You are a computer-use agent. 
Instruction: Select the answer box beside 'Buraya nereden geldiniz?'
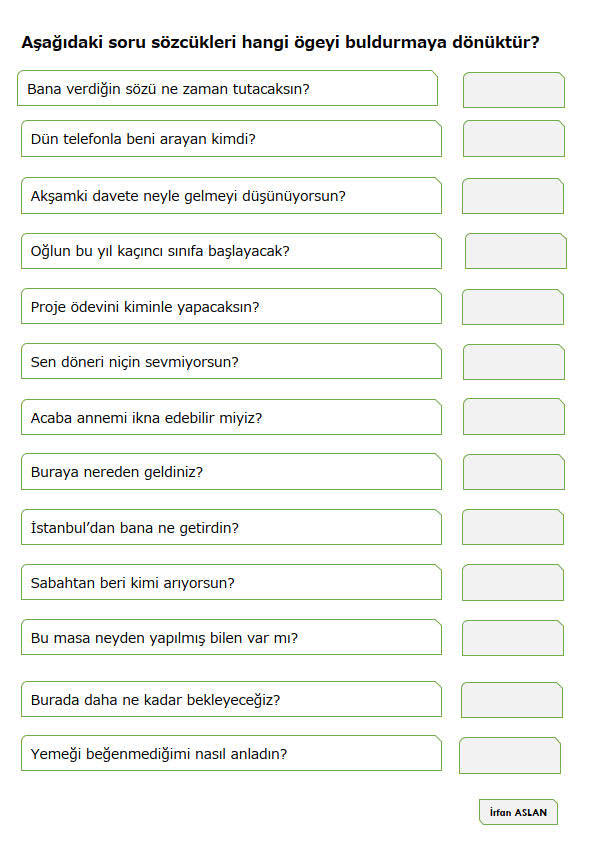tap(514, 472)
